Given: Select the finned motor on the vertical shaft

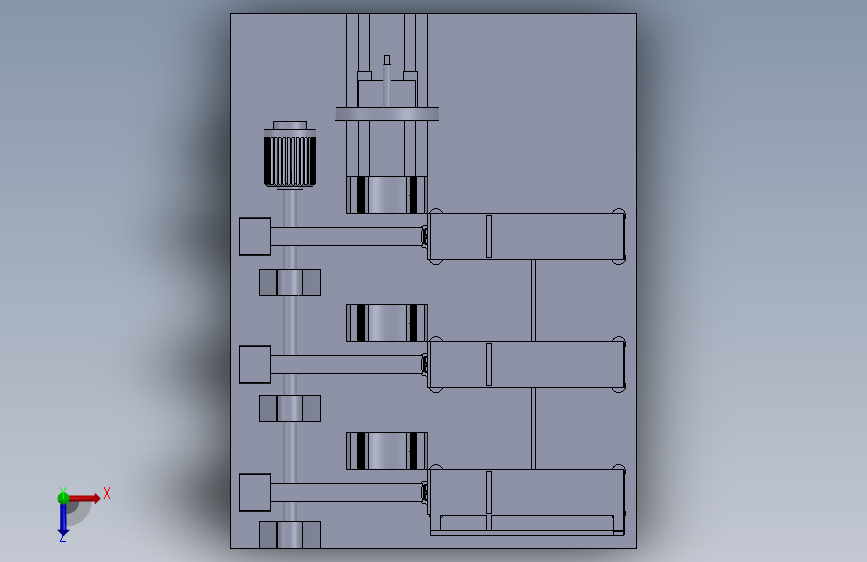Looking at the screenshot, I should click(x=290, y=161).
